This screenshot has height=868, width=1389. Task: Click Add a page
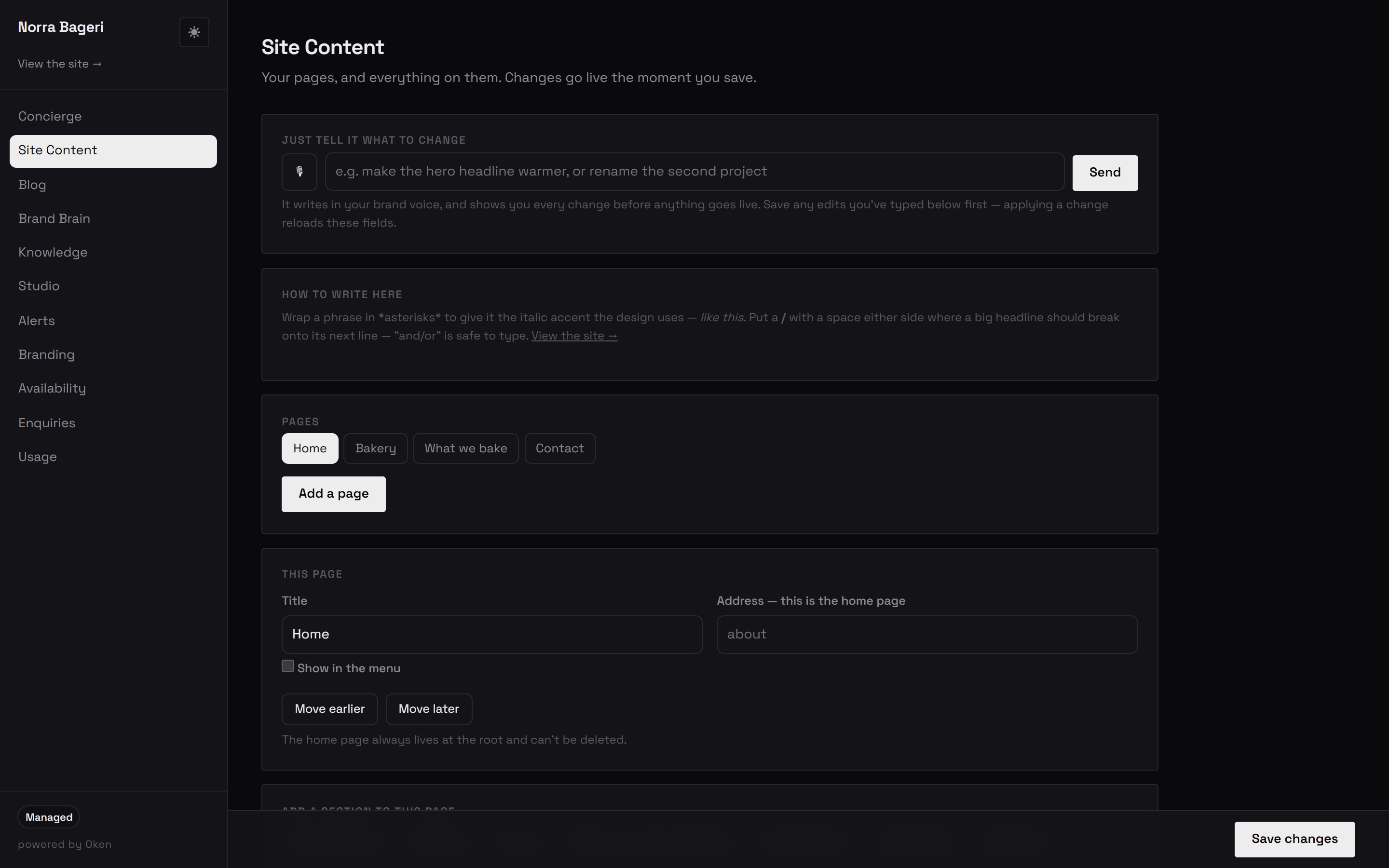pos(333,494)
